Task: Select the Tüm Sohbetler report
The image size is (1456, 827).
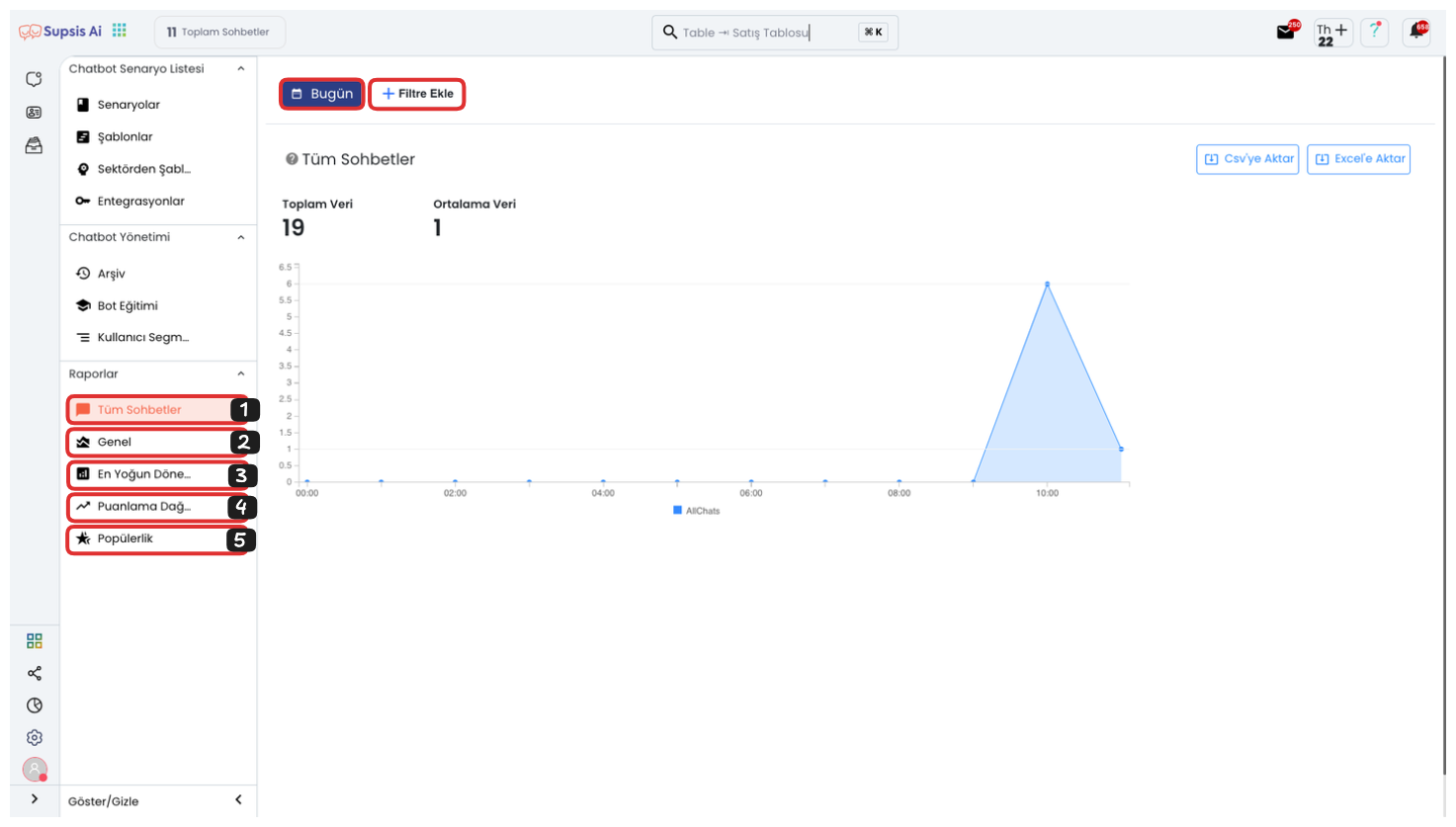Action: click(157, 410)
